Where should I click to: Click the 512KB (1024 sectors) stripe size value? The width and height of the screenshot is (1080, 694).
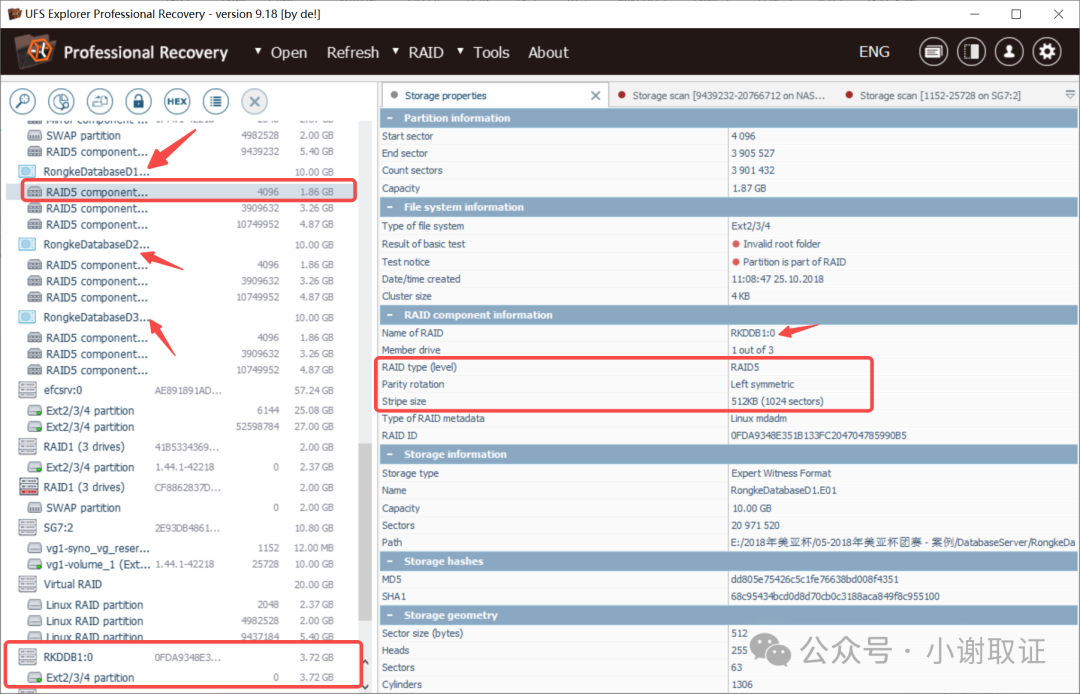tap(777, 401)
